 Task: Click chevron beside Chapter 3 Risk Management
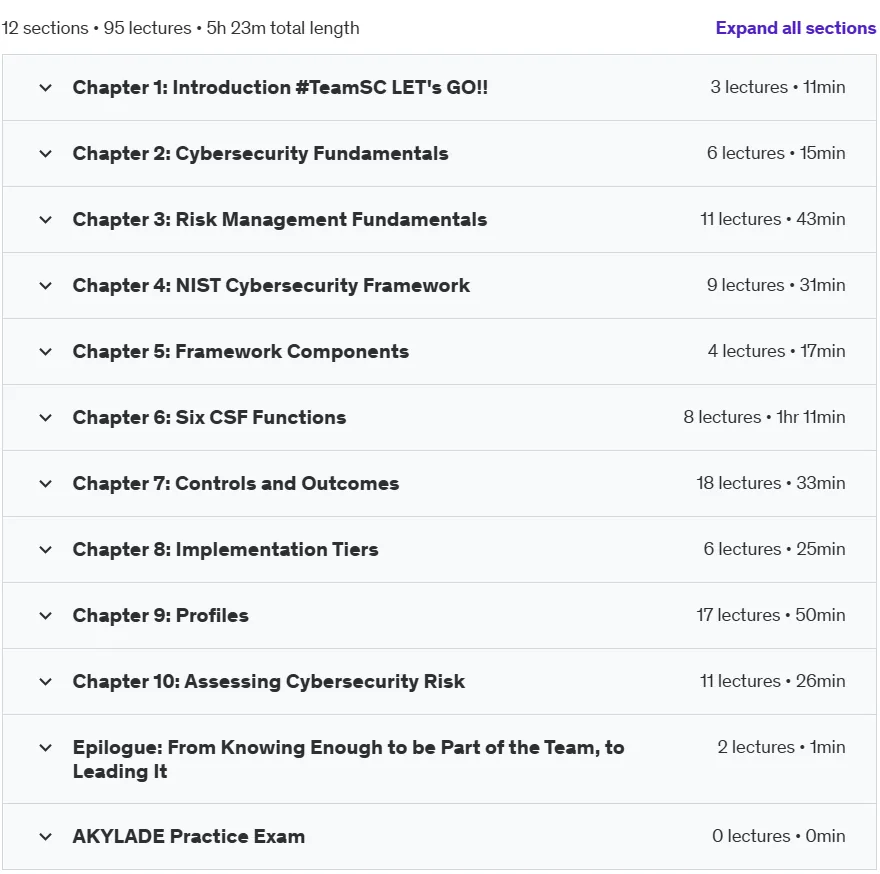coord(45,219)
